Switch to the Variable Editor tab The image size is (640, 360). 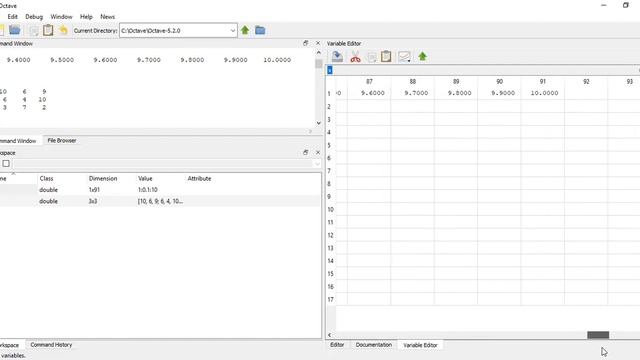click(x=420, y=345)
